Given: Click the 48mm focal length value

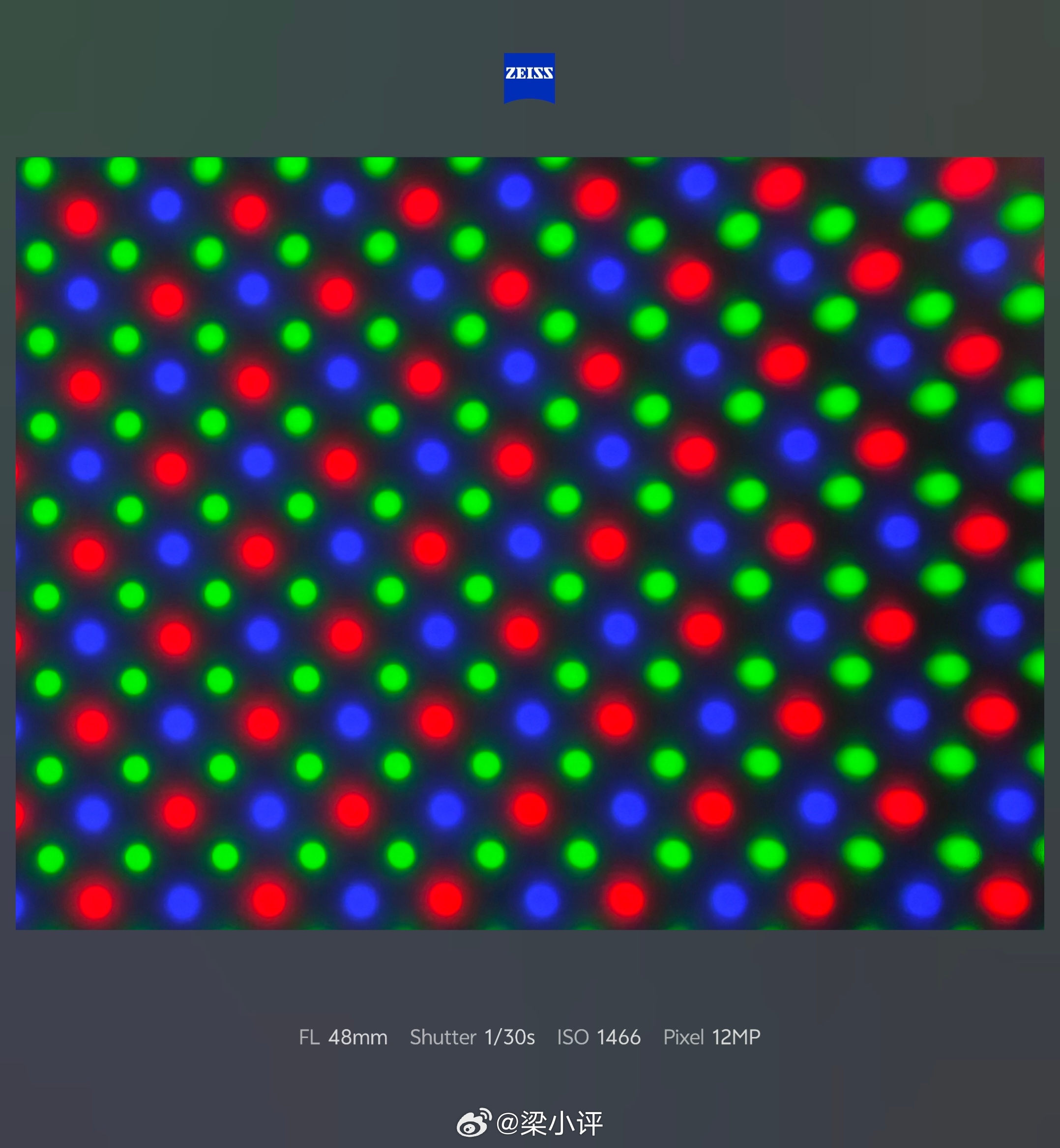Looking at the screenshot, I should tap(358, 1037).
